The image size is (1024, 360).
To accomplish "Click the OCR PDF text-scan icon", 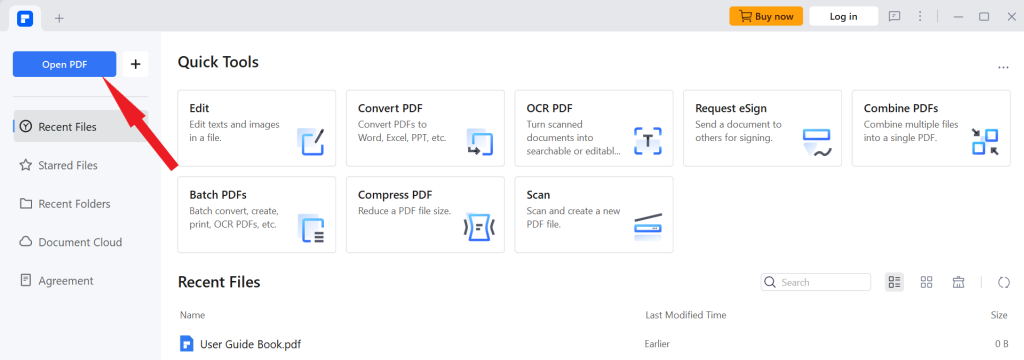I will (648, 141).
